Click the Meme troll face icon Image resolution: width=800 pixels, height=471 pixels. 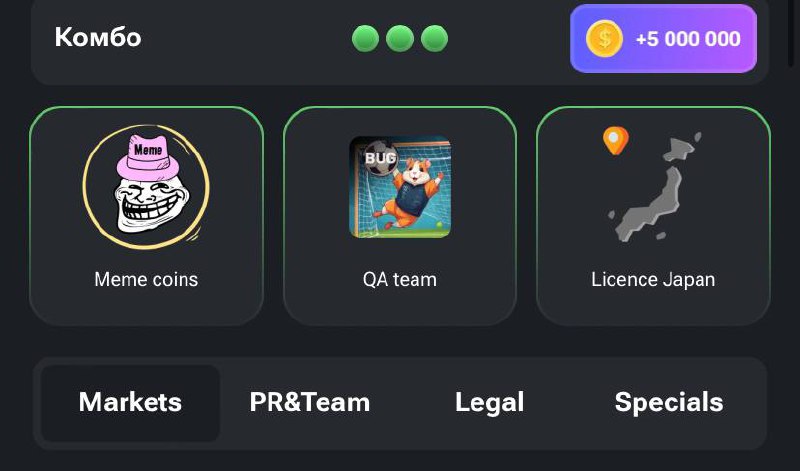tap(146, 187)
